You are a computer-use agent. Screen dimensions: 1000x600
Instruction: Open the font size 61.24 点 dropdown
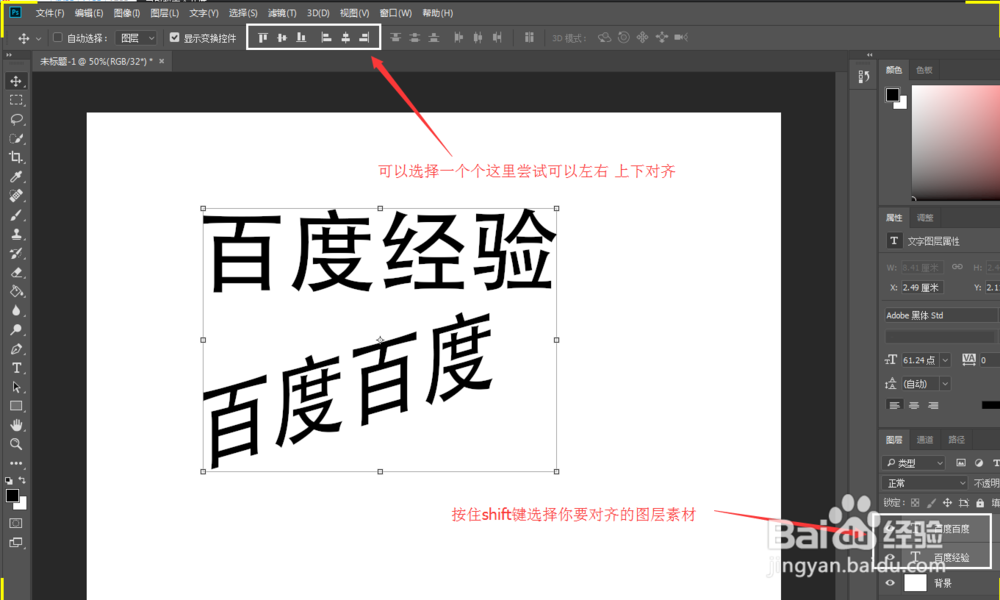[945, 360]
